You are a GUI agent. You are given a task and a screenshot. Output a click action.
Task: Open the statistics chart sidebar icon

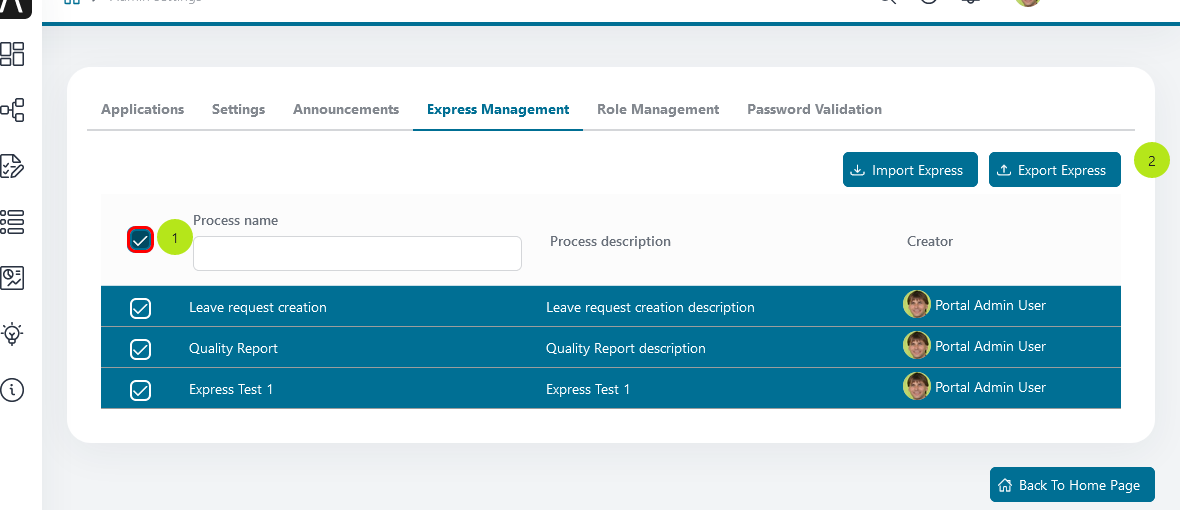tap(12, 277)
